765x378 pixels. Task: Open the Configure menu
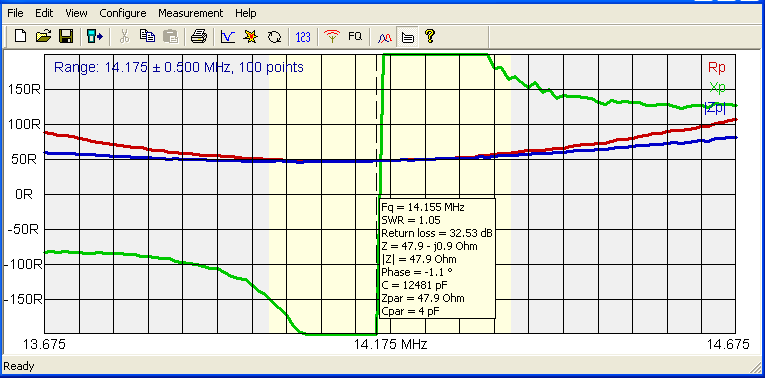(122, 13)
